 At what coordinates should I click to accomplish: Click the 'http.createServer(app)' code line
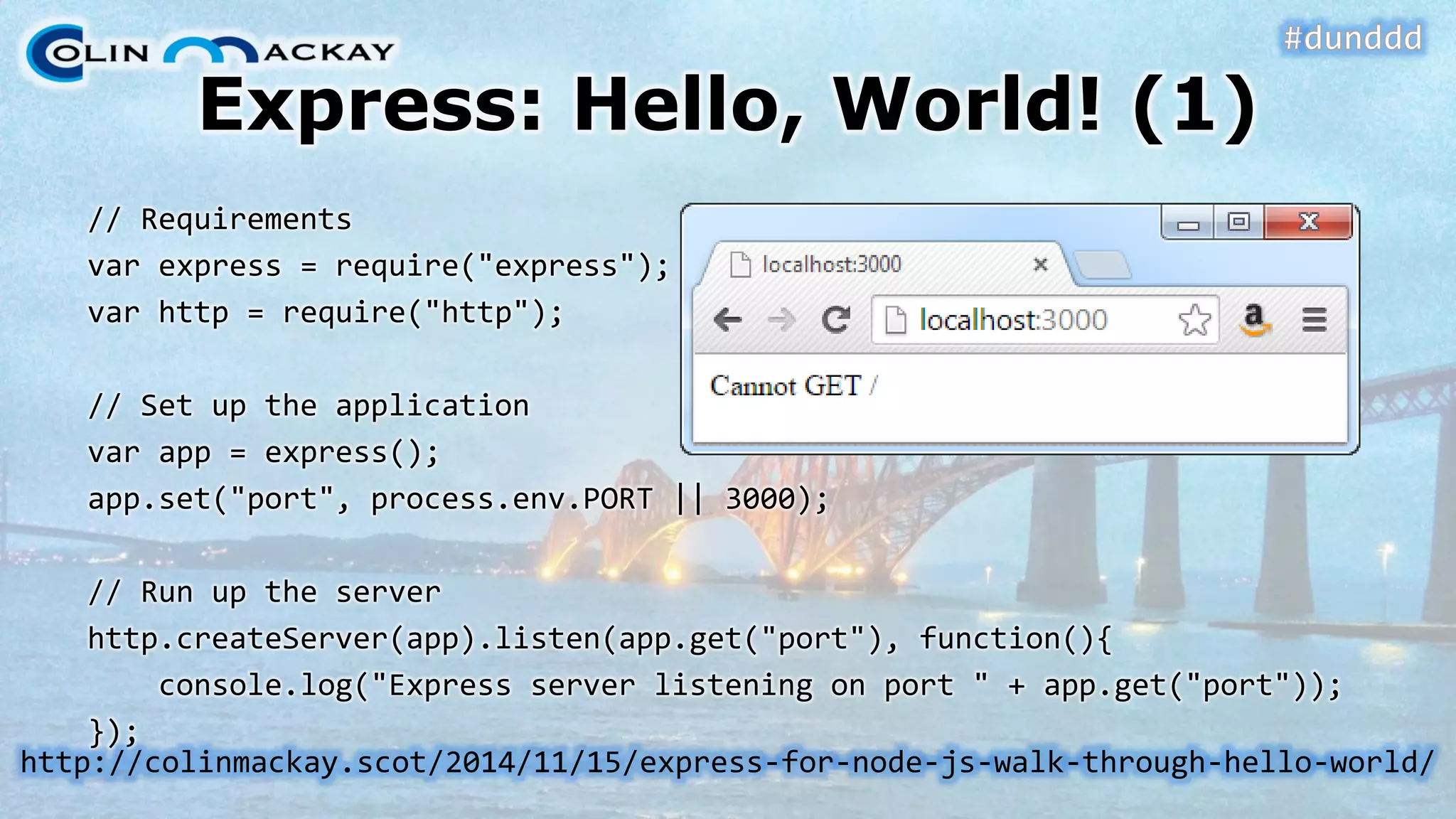point(599,639)
